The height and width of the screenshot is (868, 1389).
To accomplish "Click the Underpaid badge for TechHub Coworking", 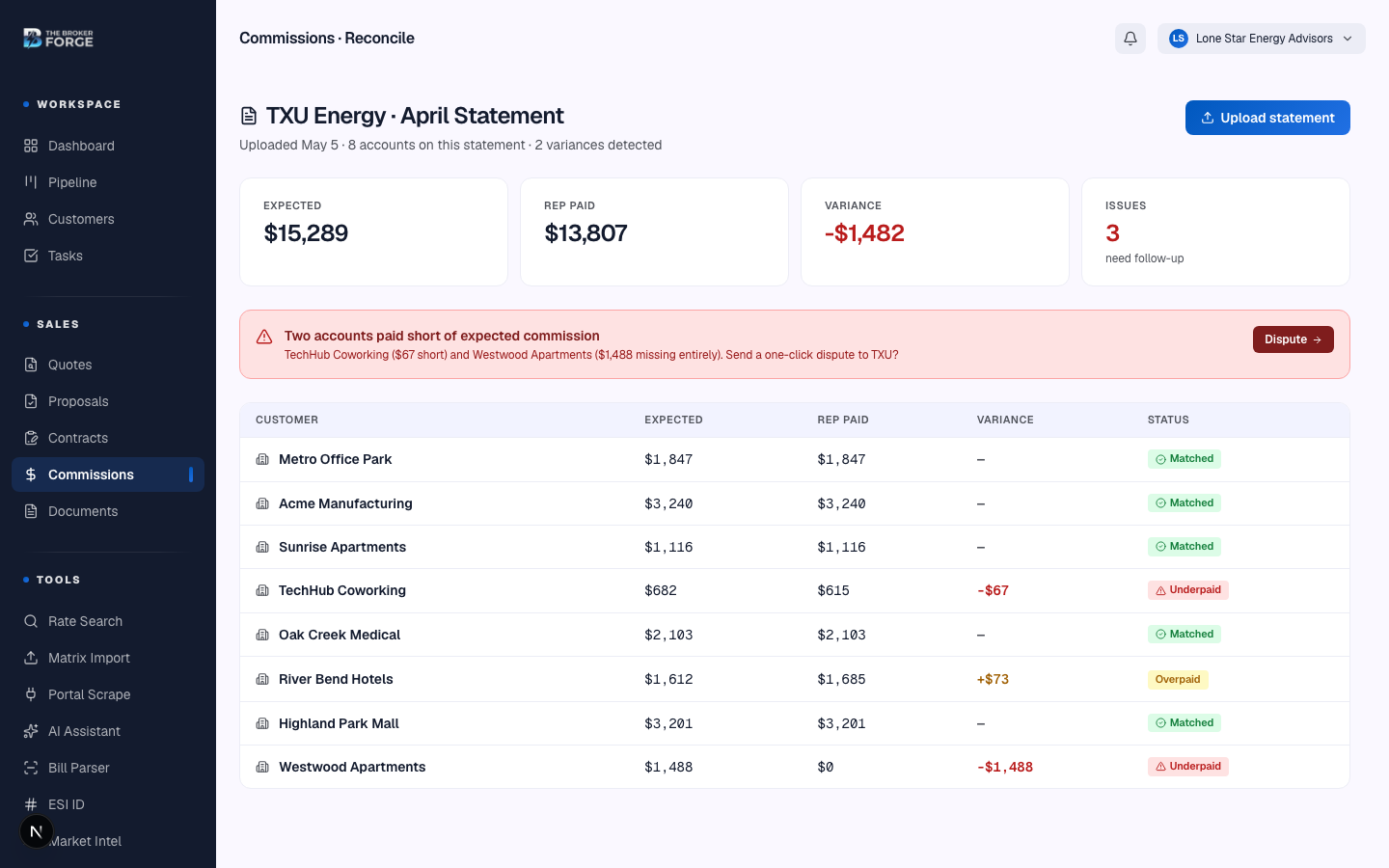I will (1188, 590).
